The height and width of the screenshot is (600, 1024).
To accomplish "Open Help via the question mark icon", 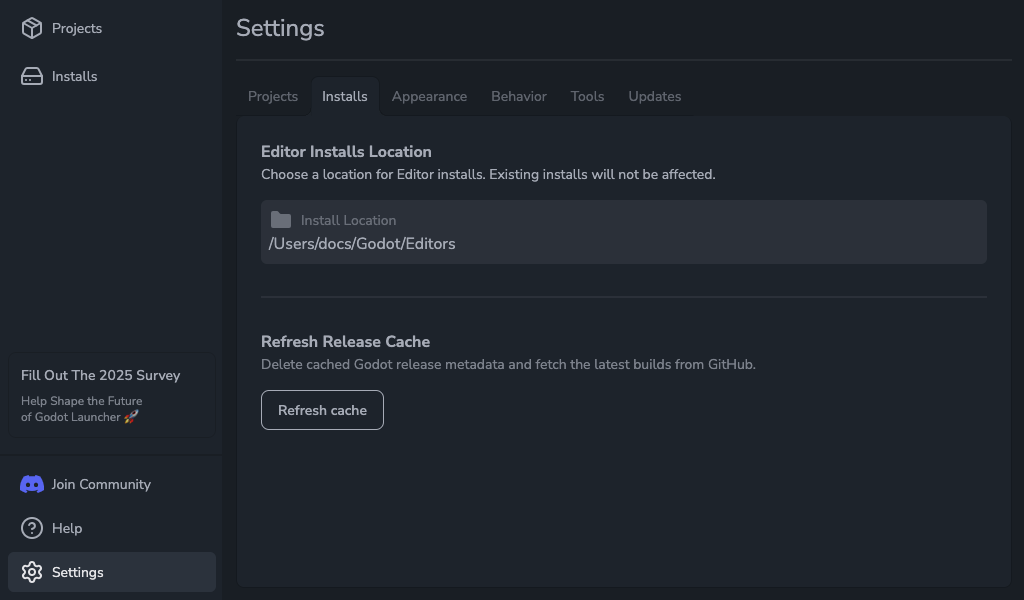I will (x=29, y=528).
